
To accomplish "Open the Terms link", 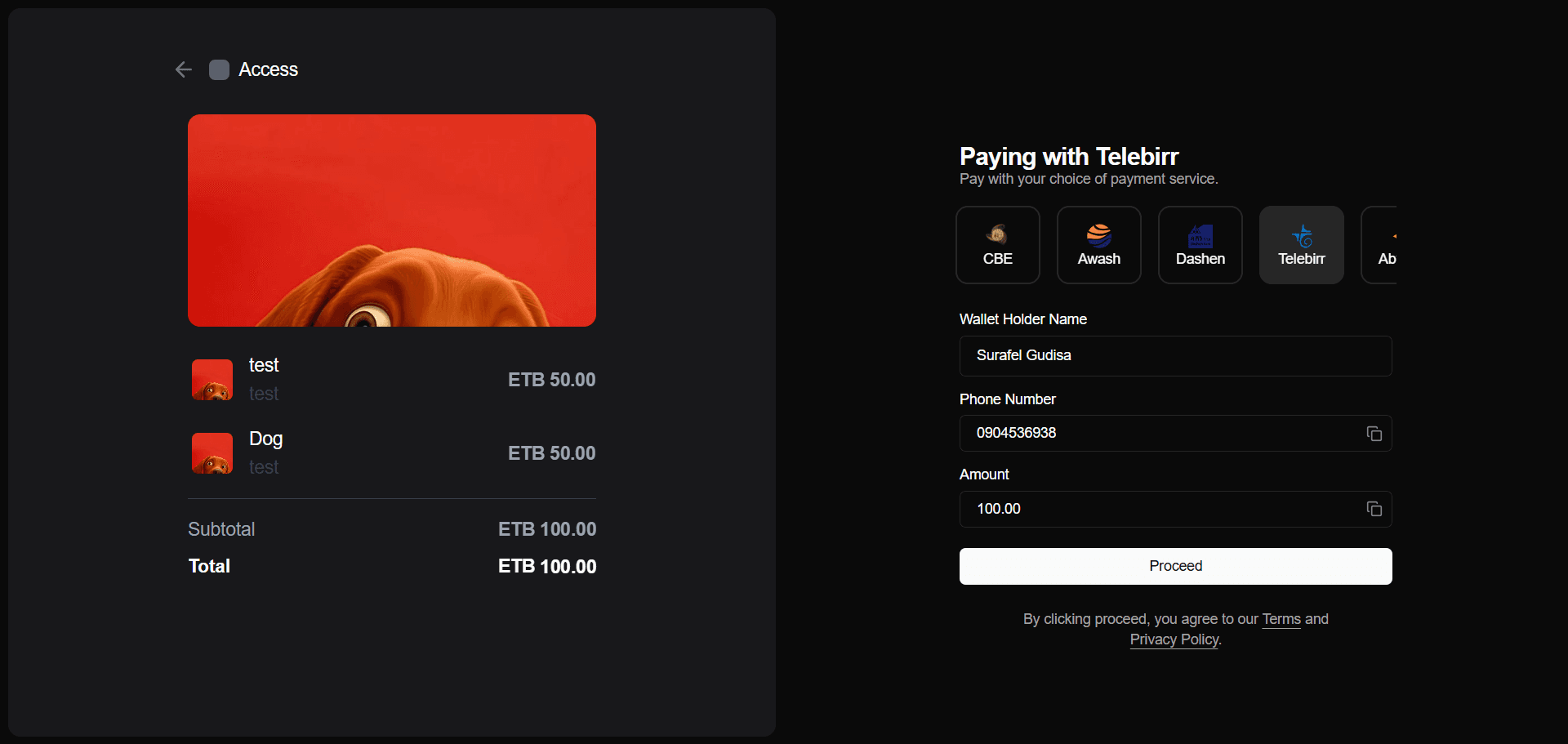I will tap(1281, 619).
